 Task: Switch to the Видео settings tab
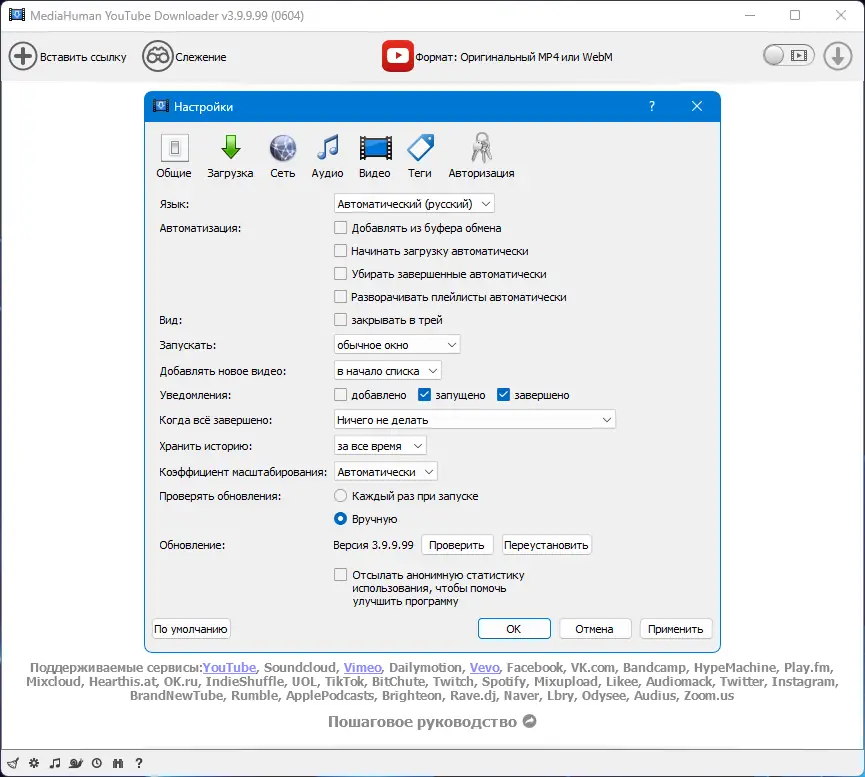(x=375, y=157)
